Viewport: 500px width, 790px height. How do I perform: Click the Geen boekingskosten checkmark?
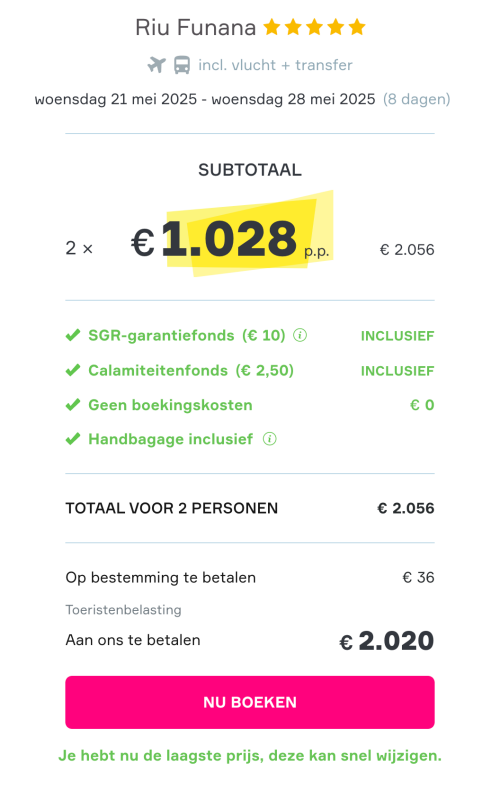coord(73,405)
